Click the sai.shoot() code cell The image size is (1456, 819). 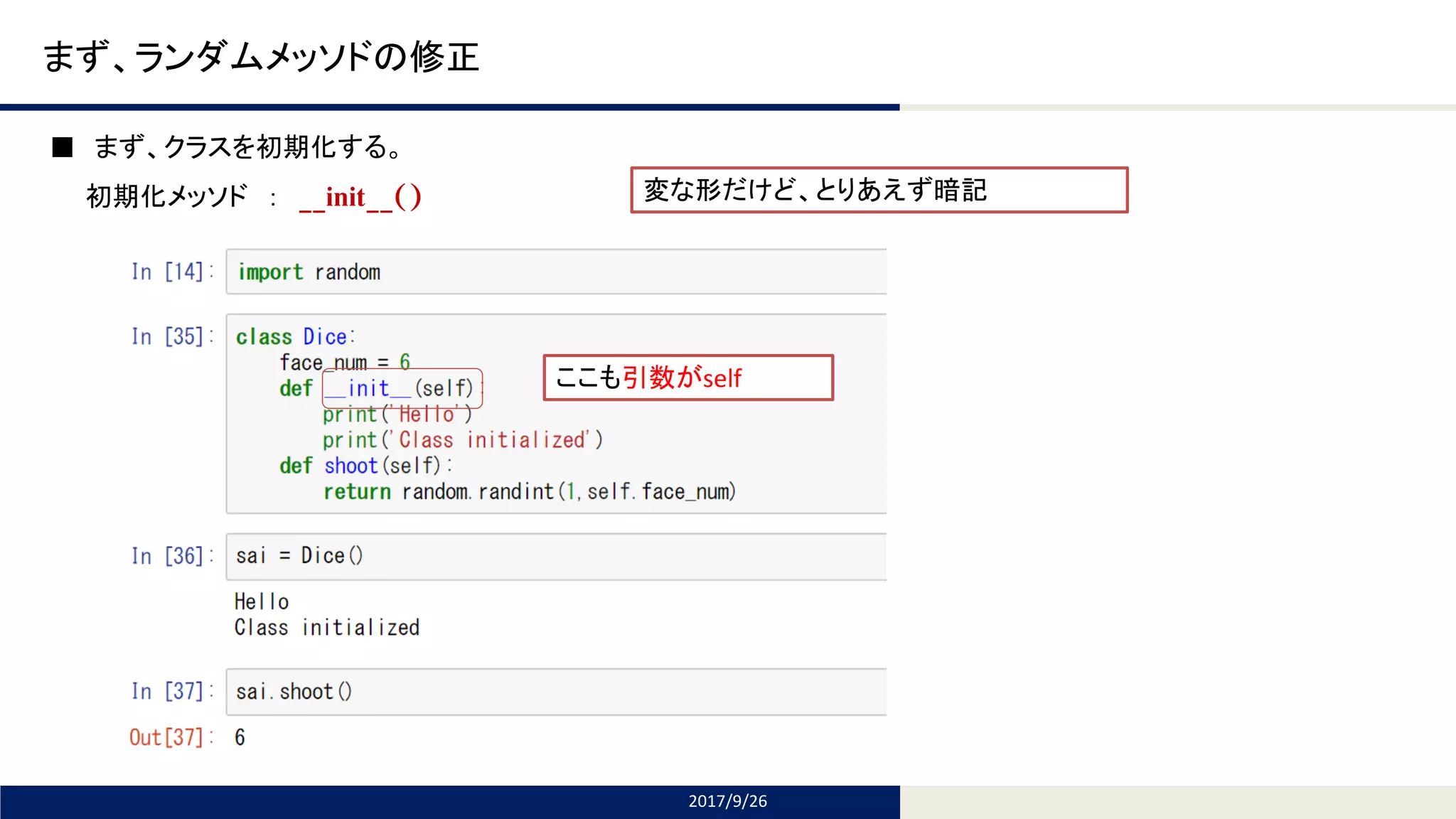(x=556, y=691)
